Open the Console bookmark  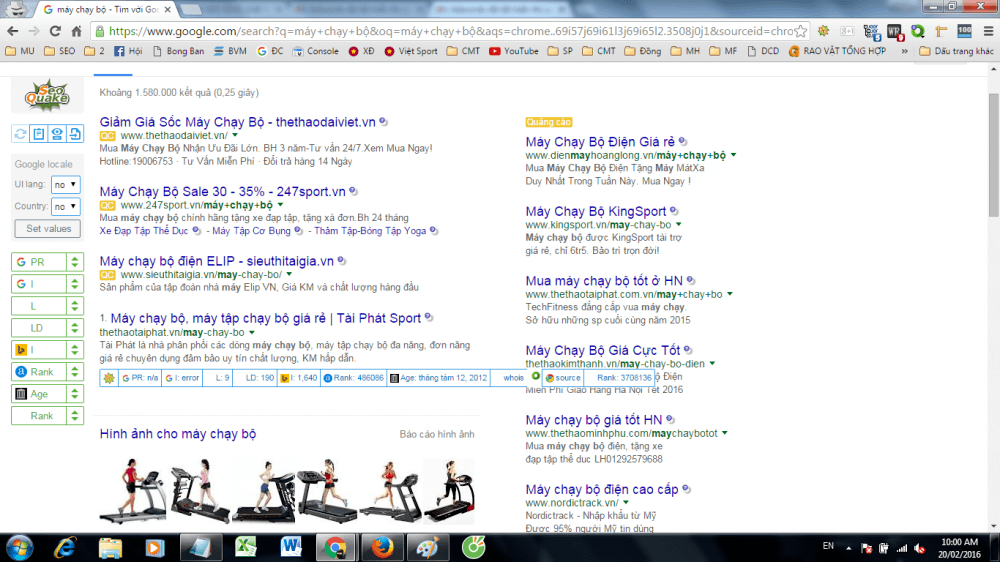[x=315, y=51]
